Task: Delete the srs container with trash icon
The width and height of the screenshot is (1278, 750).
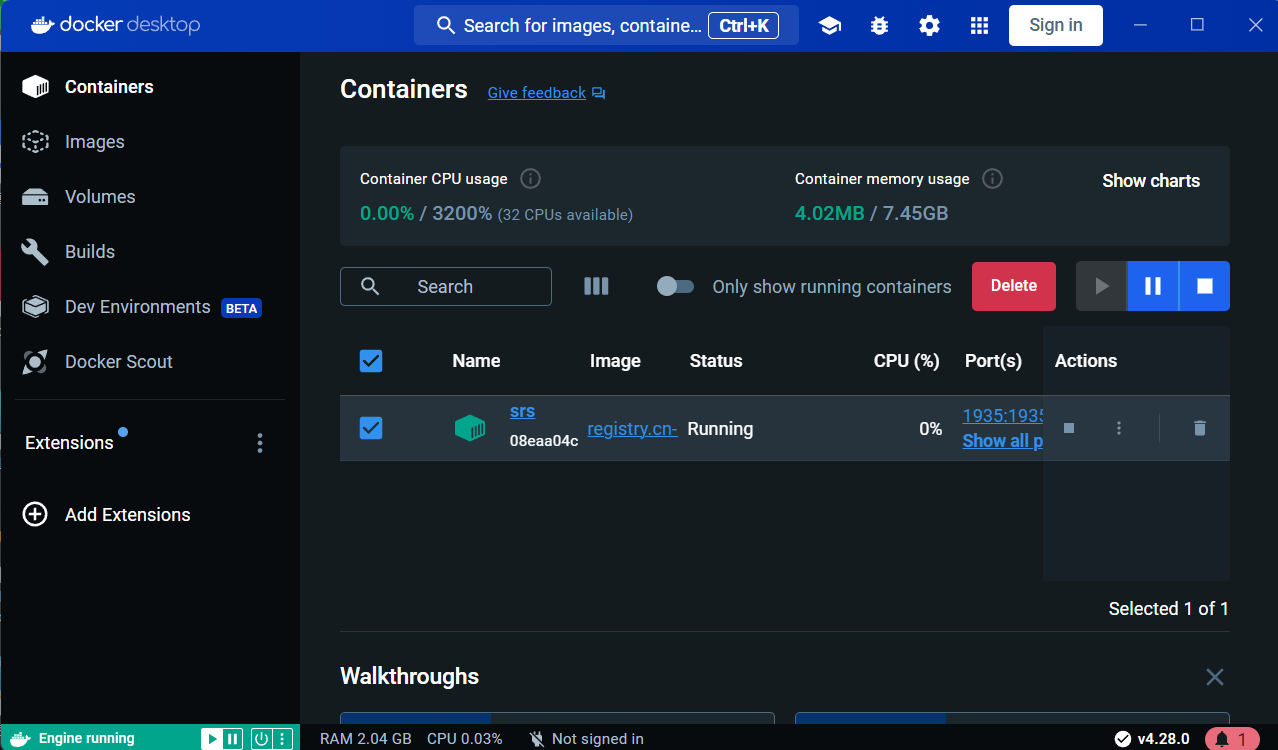Action: (1200, 428)
